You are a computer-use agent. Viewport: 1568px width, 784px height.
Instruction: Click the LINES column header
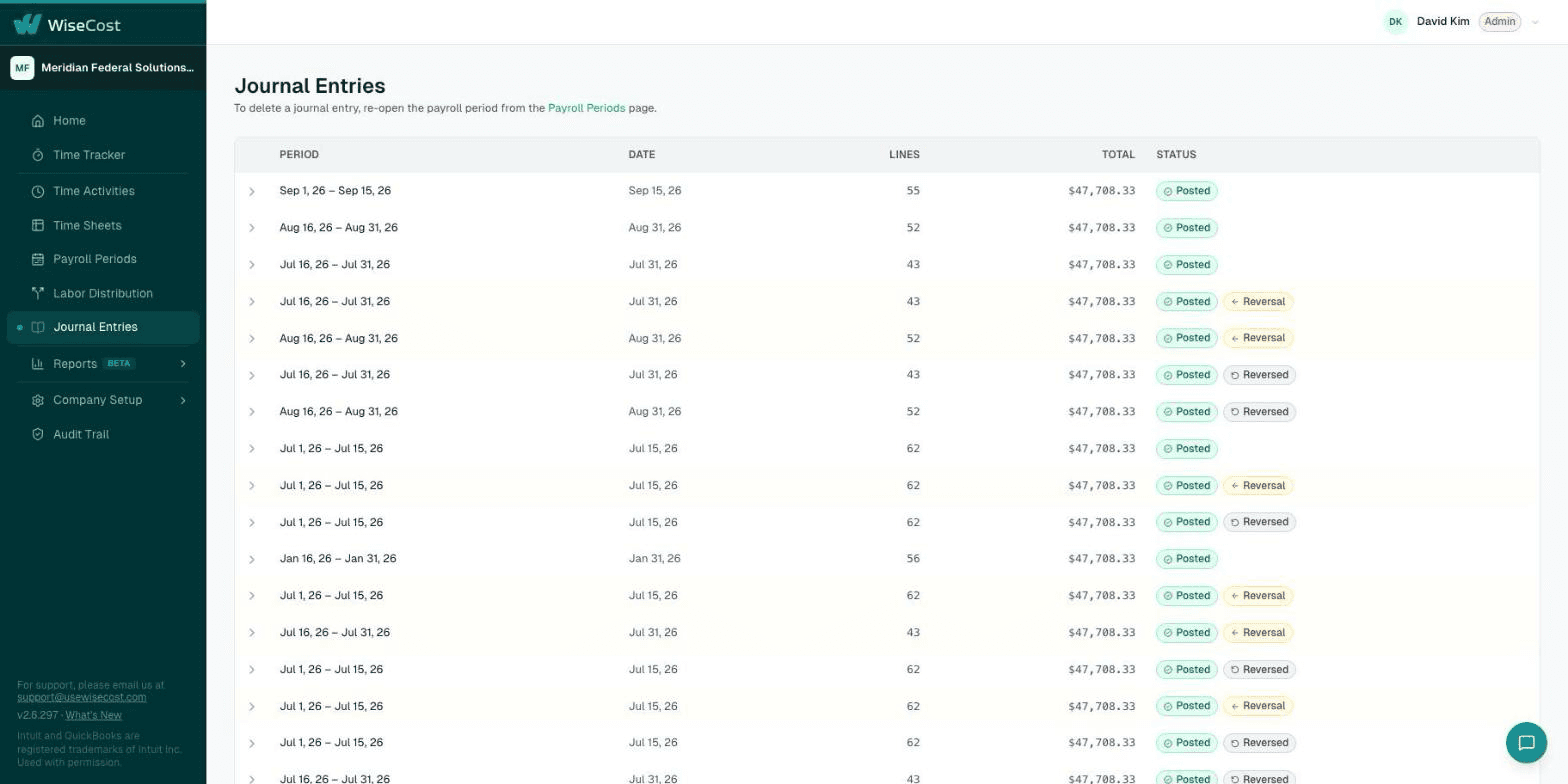(x=904, y=155)
